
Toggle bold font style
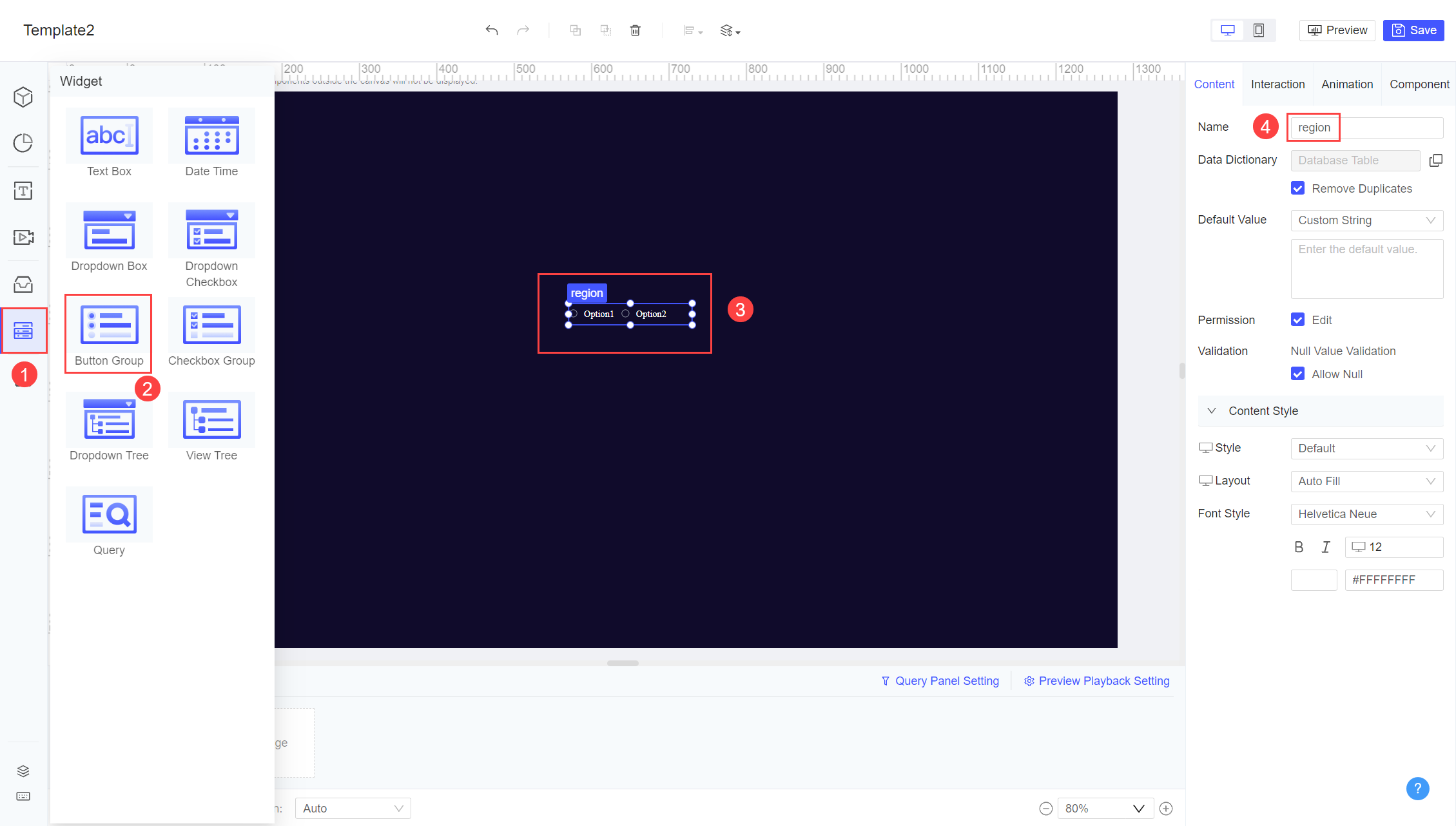(x=1299, y=547)
